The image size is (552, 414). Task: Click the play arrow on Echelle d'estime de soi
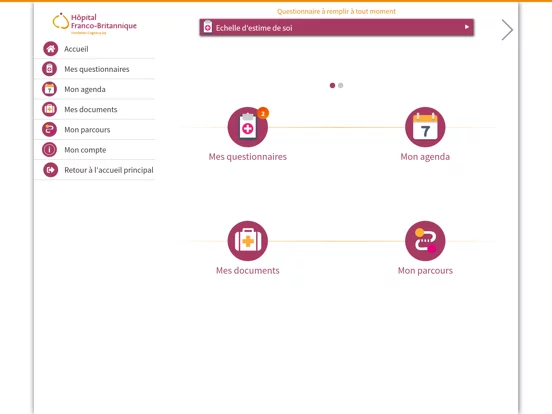pyautogui.click(x=467, y=27)
